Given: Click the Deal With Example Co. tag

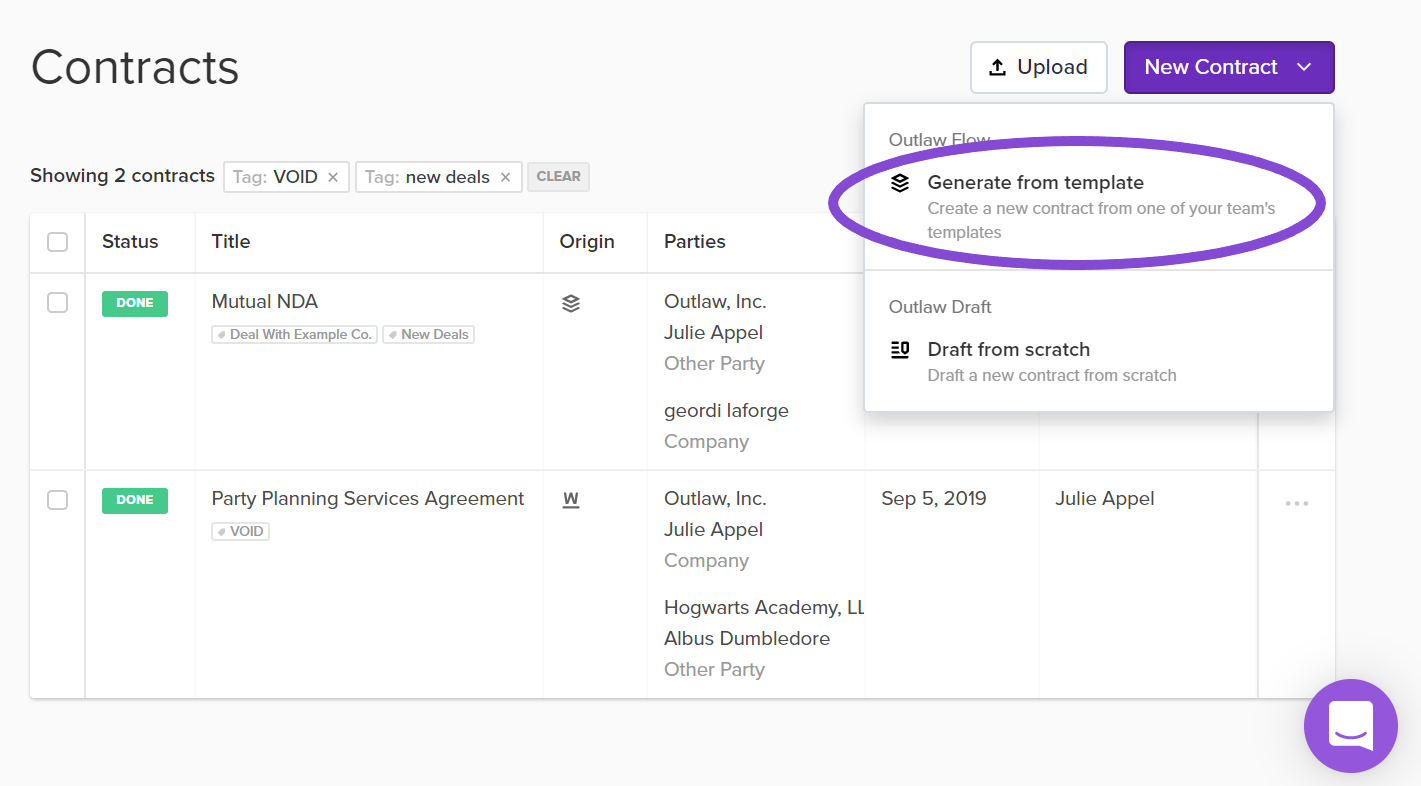Looking at the screenshot, I should tap(294, 334).
